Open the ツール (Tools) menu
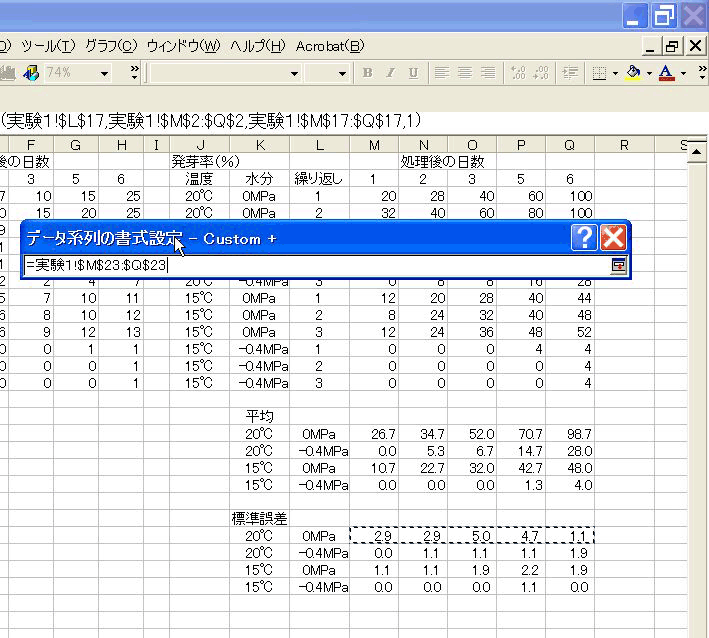709x638 pixels. pyautogui.click(x=47, y=46)
